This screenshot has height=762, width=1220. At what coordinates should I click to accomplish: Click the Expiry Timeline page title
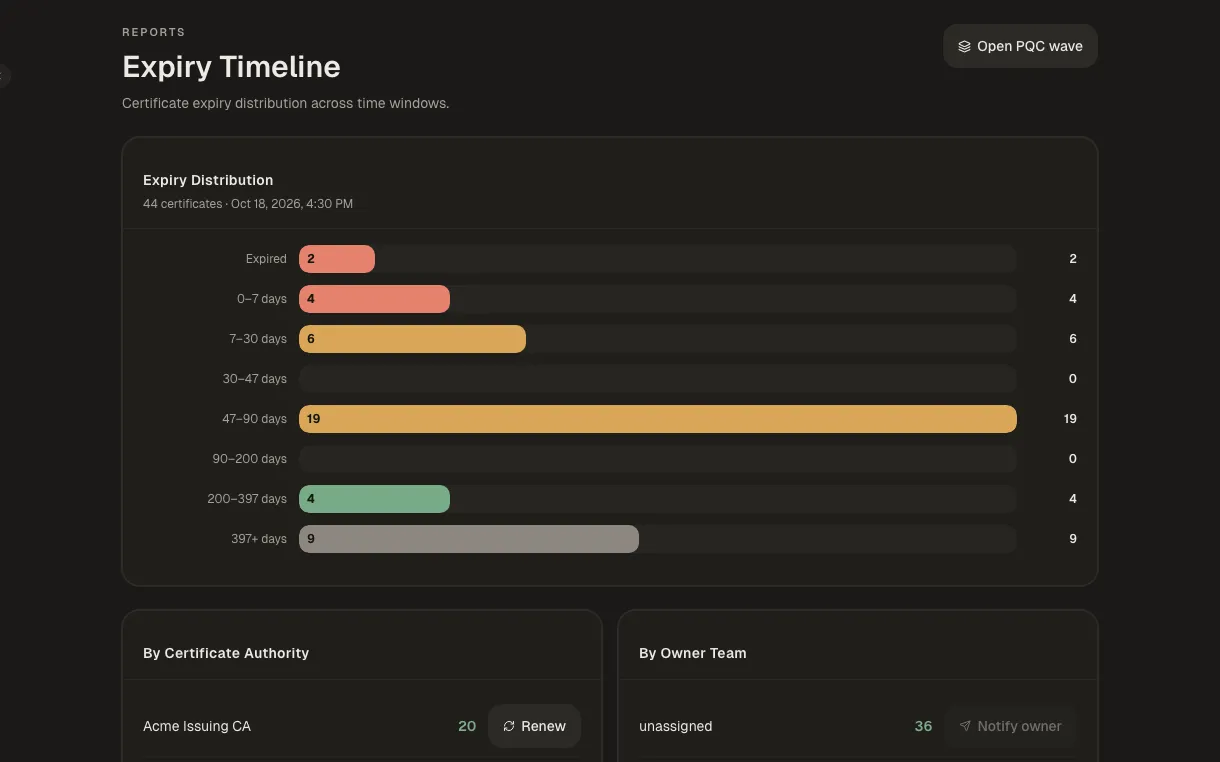pyautogui.click(x=231, y=67)
